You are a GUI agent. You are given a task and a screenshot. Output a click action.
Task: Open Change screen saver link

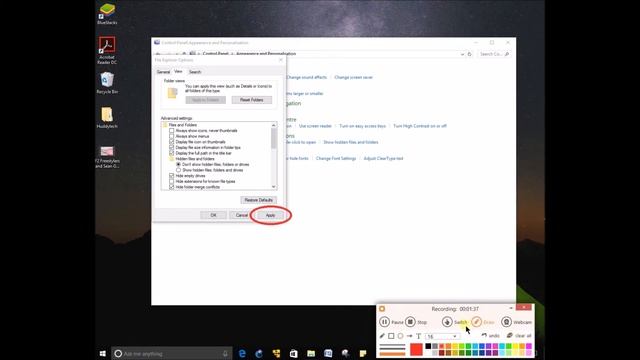(x=353, y=77)
